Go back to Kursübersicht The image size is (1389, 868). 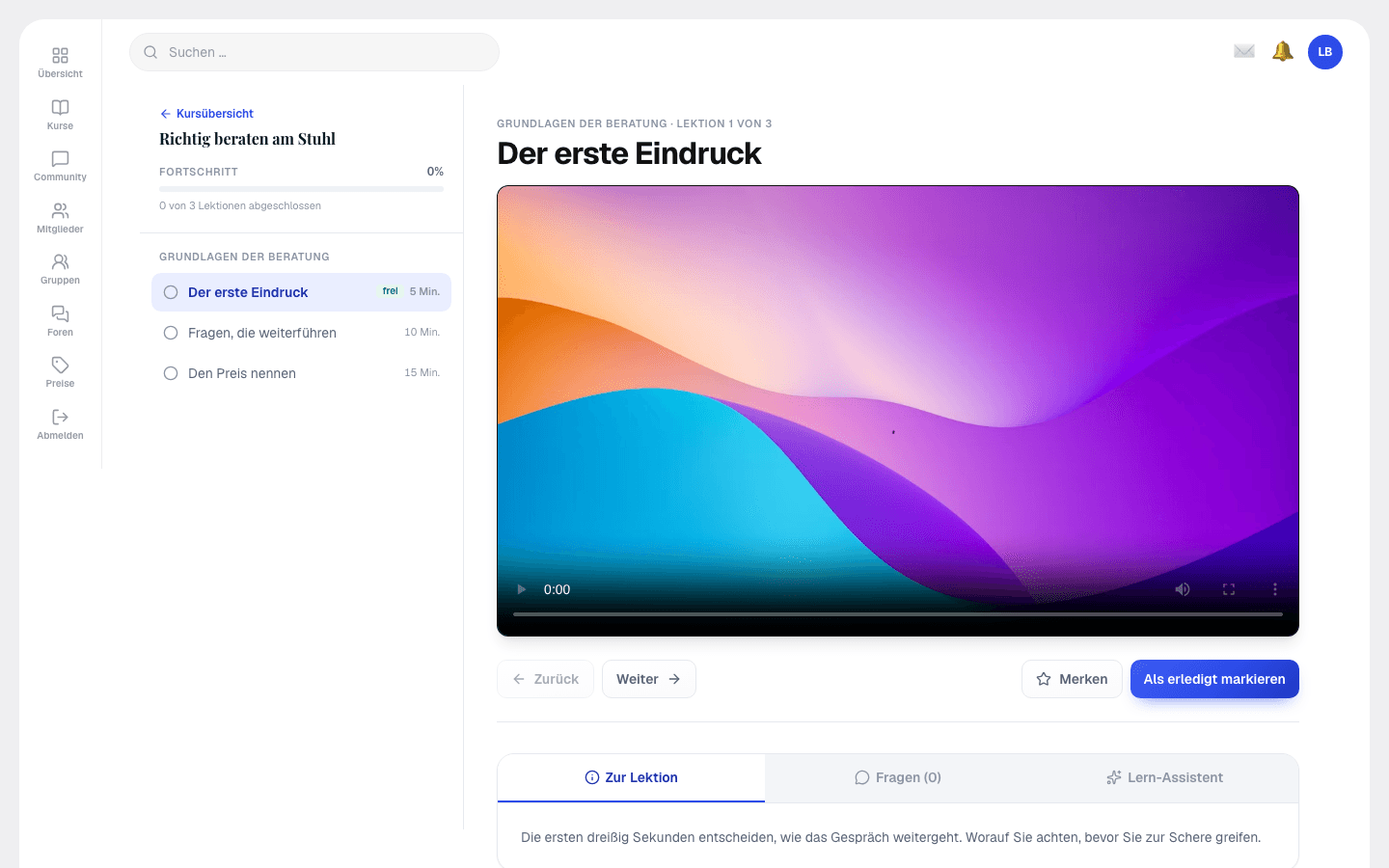tap(206, 114)
